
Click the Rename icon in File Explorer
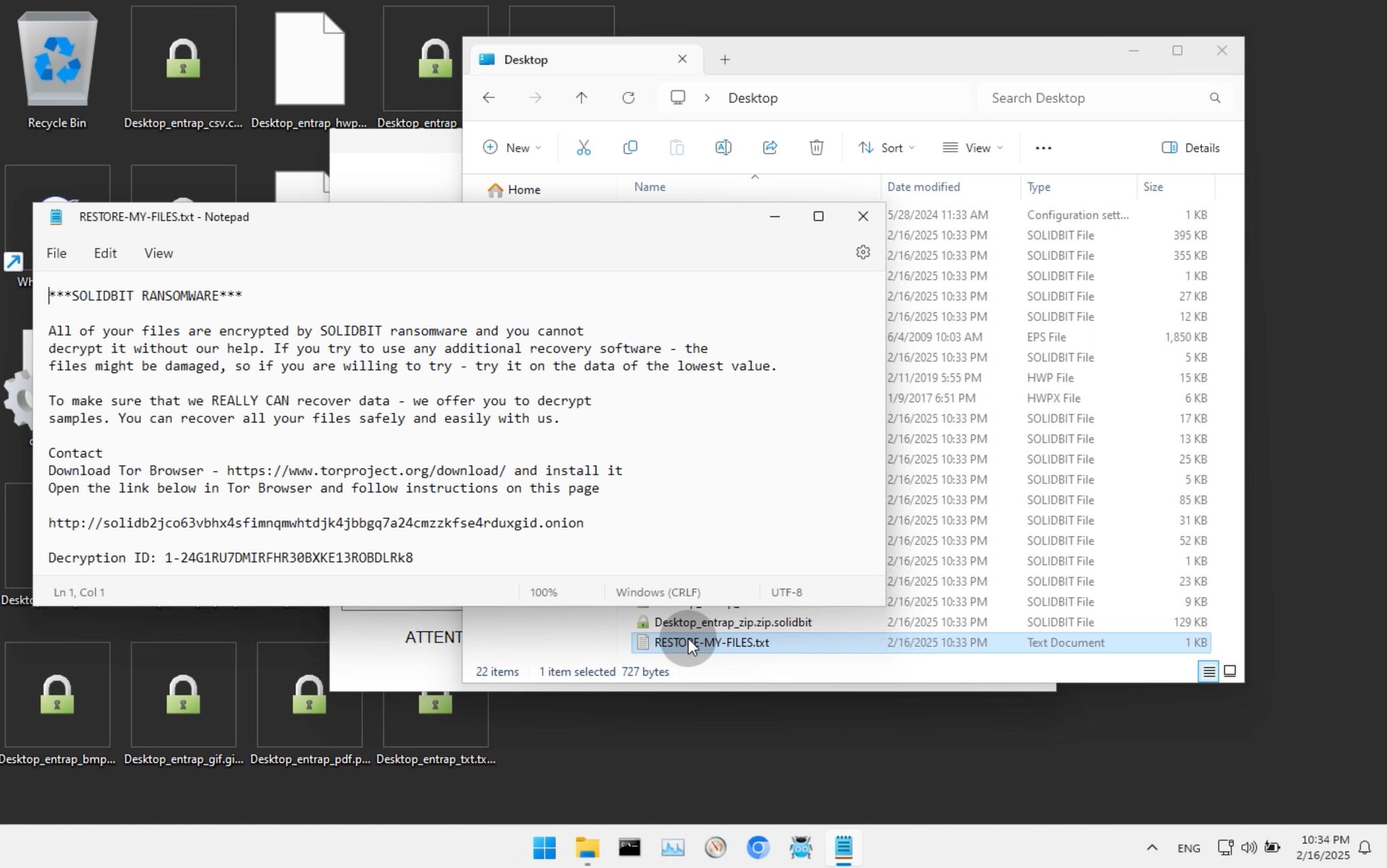point(723,148)
